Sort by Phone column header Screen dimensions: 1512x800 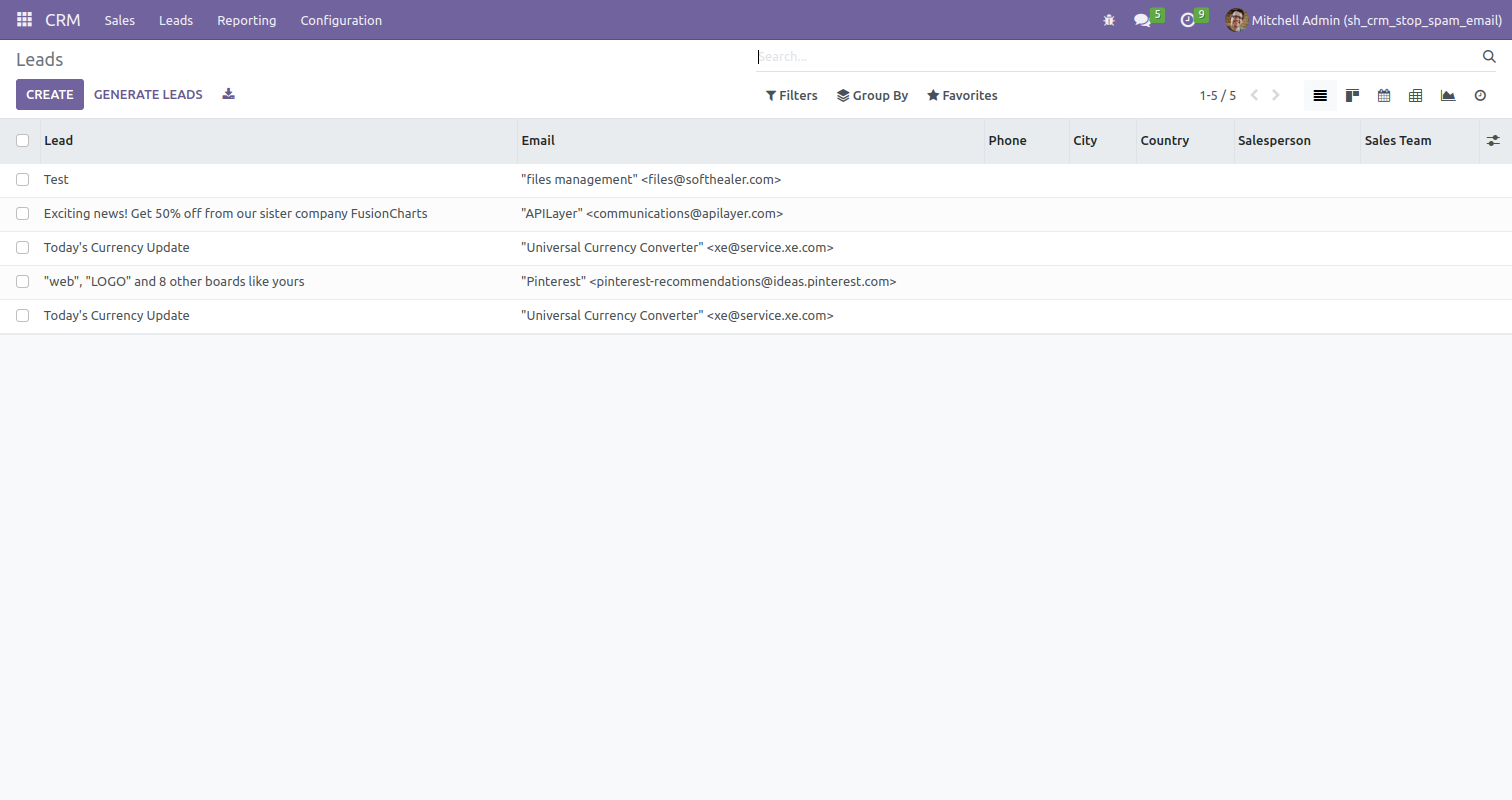pos(1026,141)
